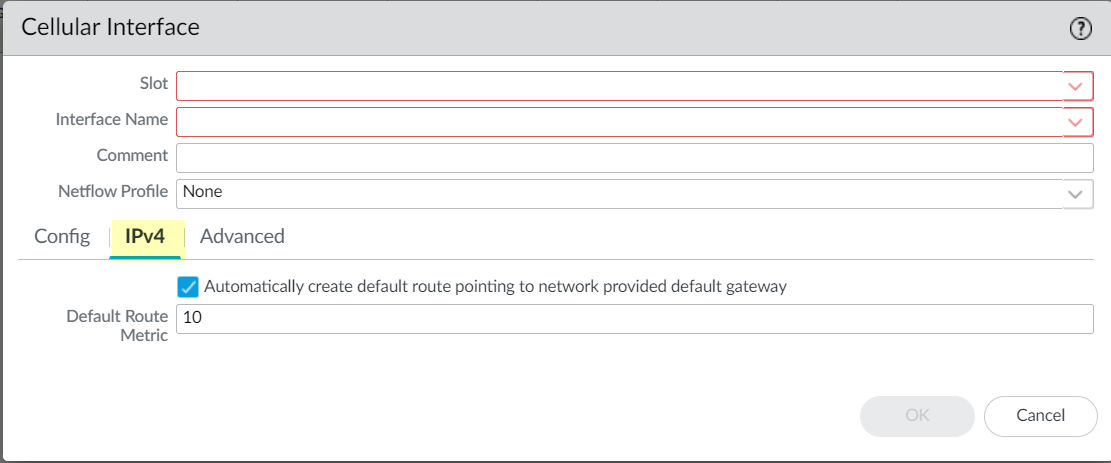Open the Netflow Profile dropdown arrow
Screen dimensions: 1111x463
pyautogui.click(x=1076, y=194)
